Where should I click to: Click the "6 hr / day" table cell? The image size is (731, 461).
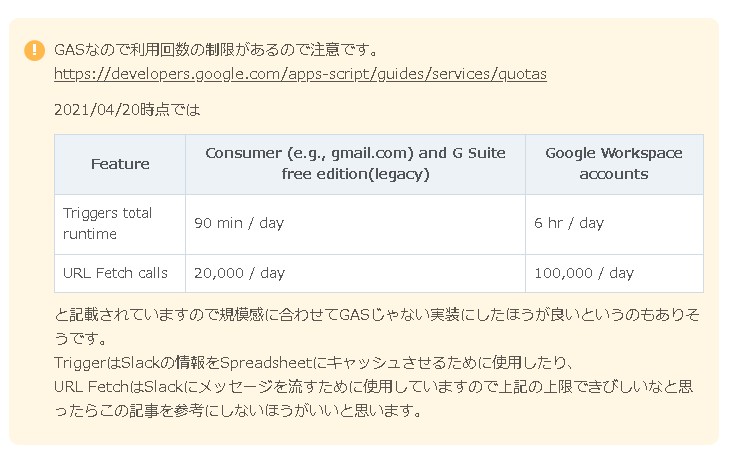(569, 223)
